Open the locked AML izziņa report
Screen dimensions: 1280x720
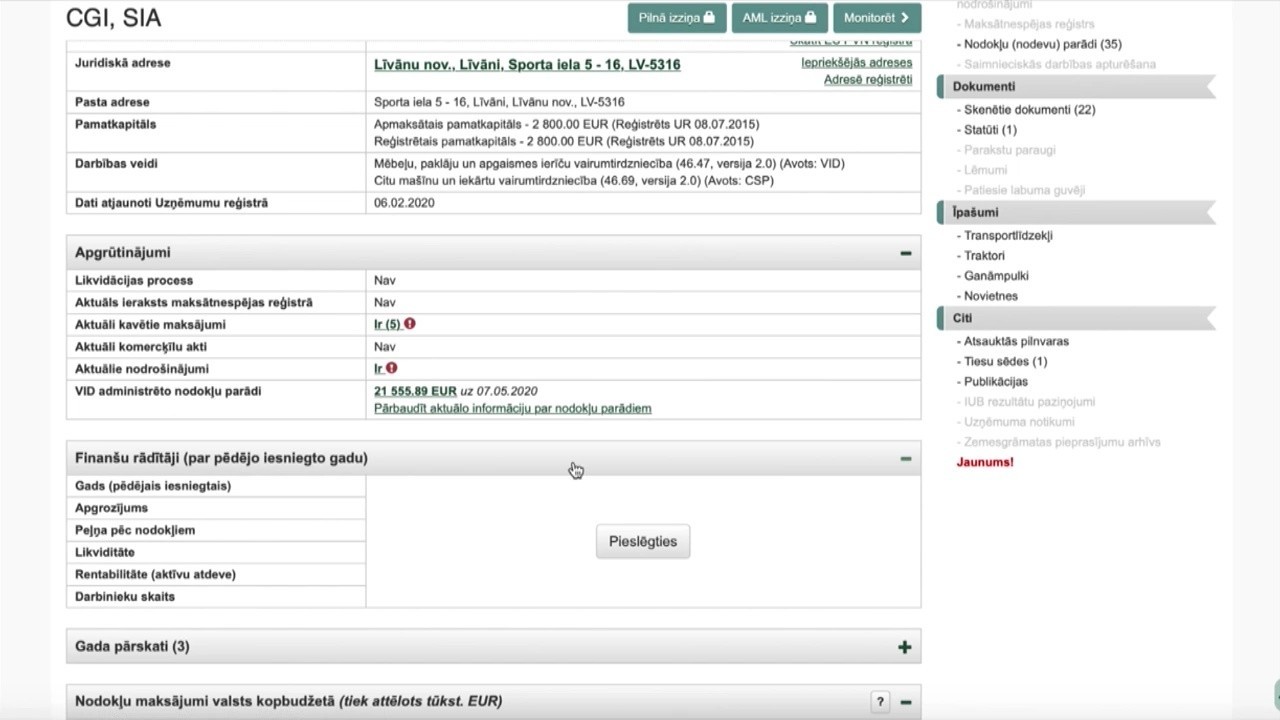pyautogui.click(x=779, y=18)
